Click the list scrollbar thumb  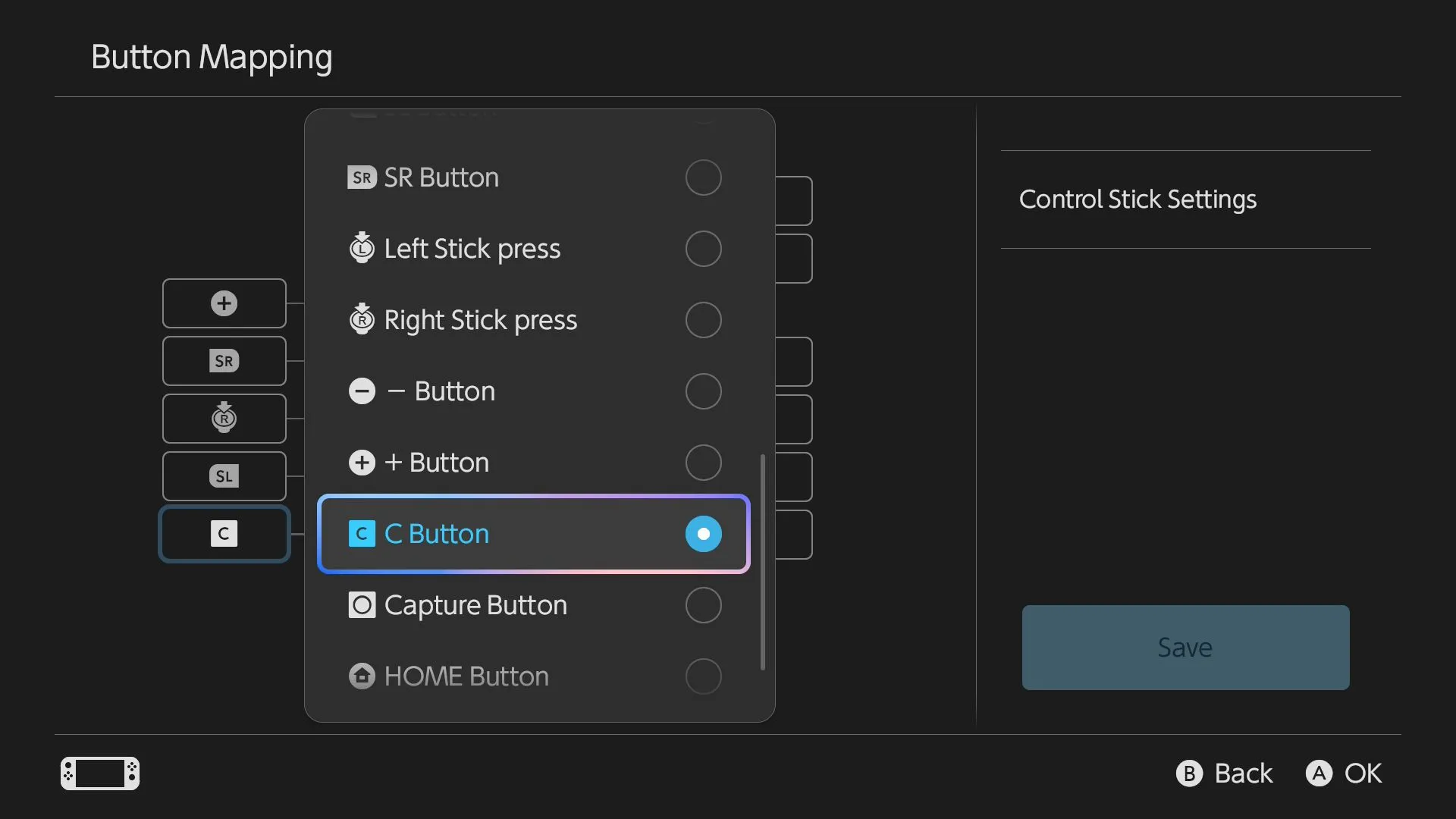pos(762,562)
